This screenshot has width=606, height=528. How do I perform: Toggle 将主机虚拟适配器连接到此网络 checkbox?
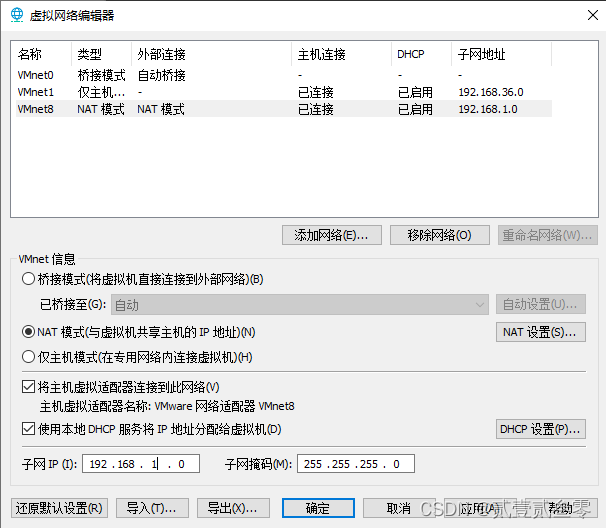29,387
